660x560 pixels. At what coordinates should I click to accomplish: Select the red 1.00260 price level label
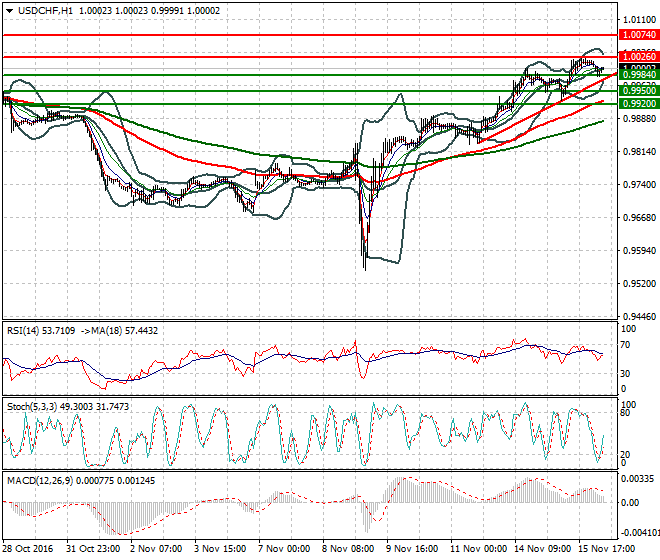[638, 57]
